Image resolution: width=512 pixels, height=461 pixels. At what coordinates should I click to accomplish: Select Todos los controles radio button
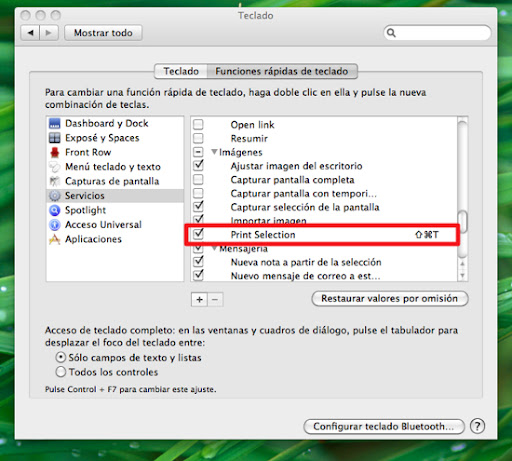click(x=61, y=372)
